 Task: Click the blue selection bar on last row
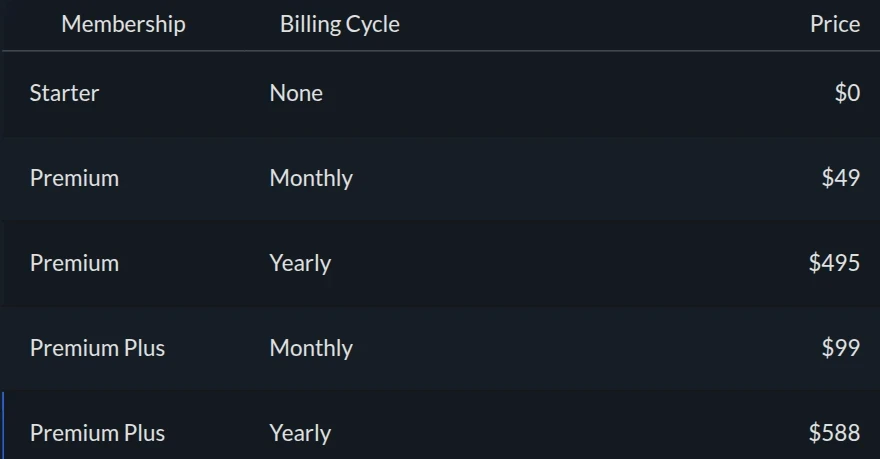click(x=3, y=426)
